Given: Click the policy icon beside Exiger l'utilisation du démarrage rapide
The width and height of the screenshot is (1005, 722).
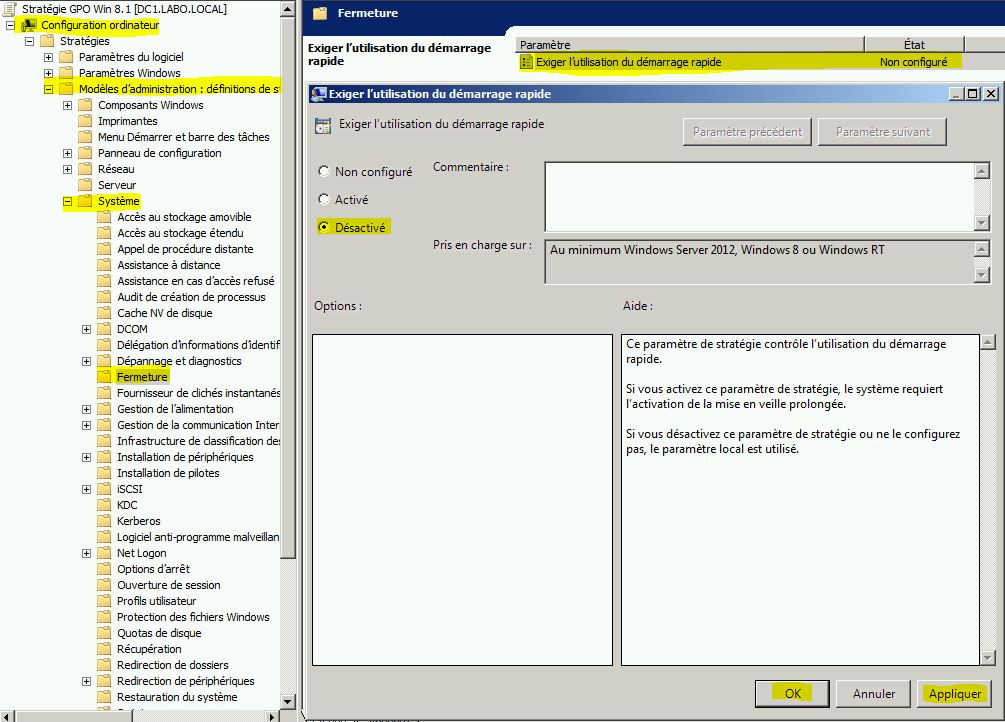Looking at the screenshot, I should (x=525, y=62).
